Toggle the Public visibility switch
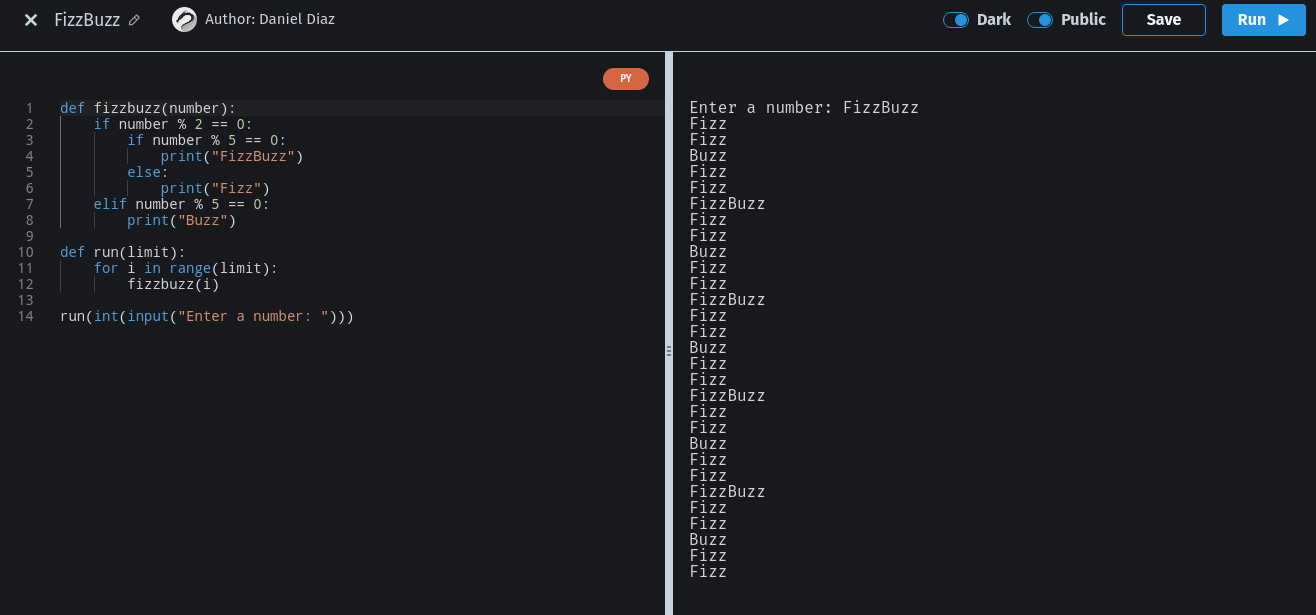This screenshot has width=1316, height=615. [x=1040, y=20]
